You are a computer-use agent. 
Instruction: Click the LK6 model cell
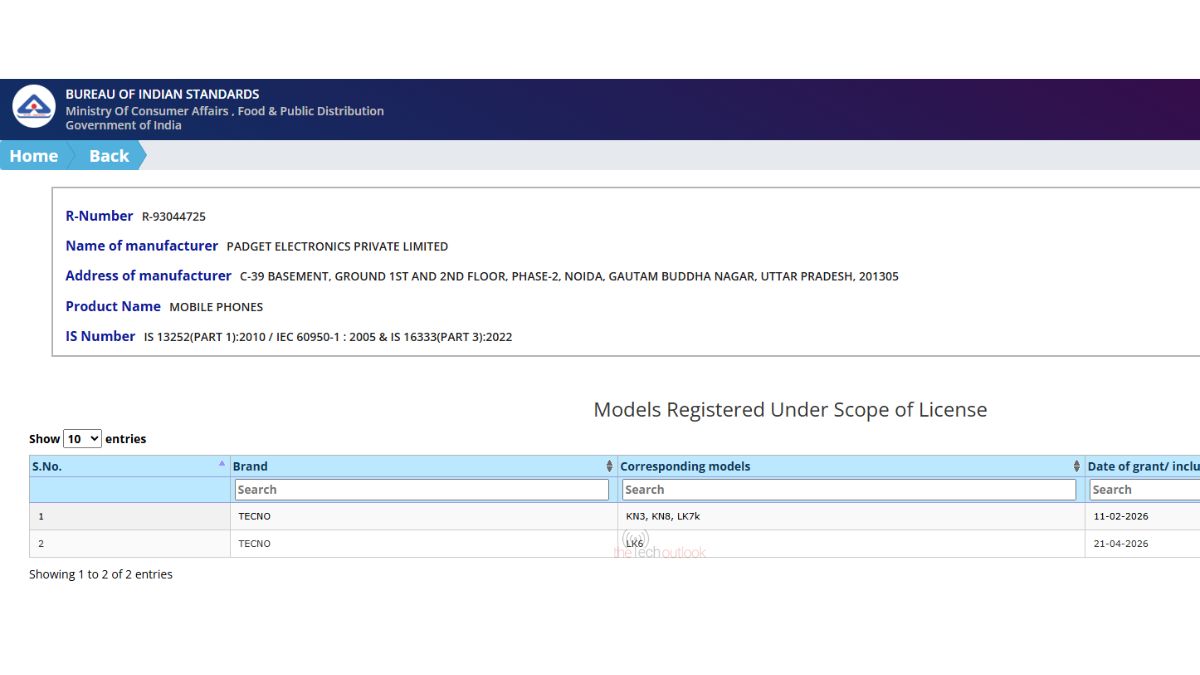point(851,544)
